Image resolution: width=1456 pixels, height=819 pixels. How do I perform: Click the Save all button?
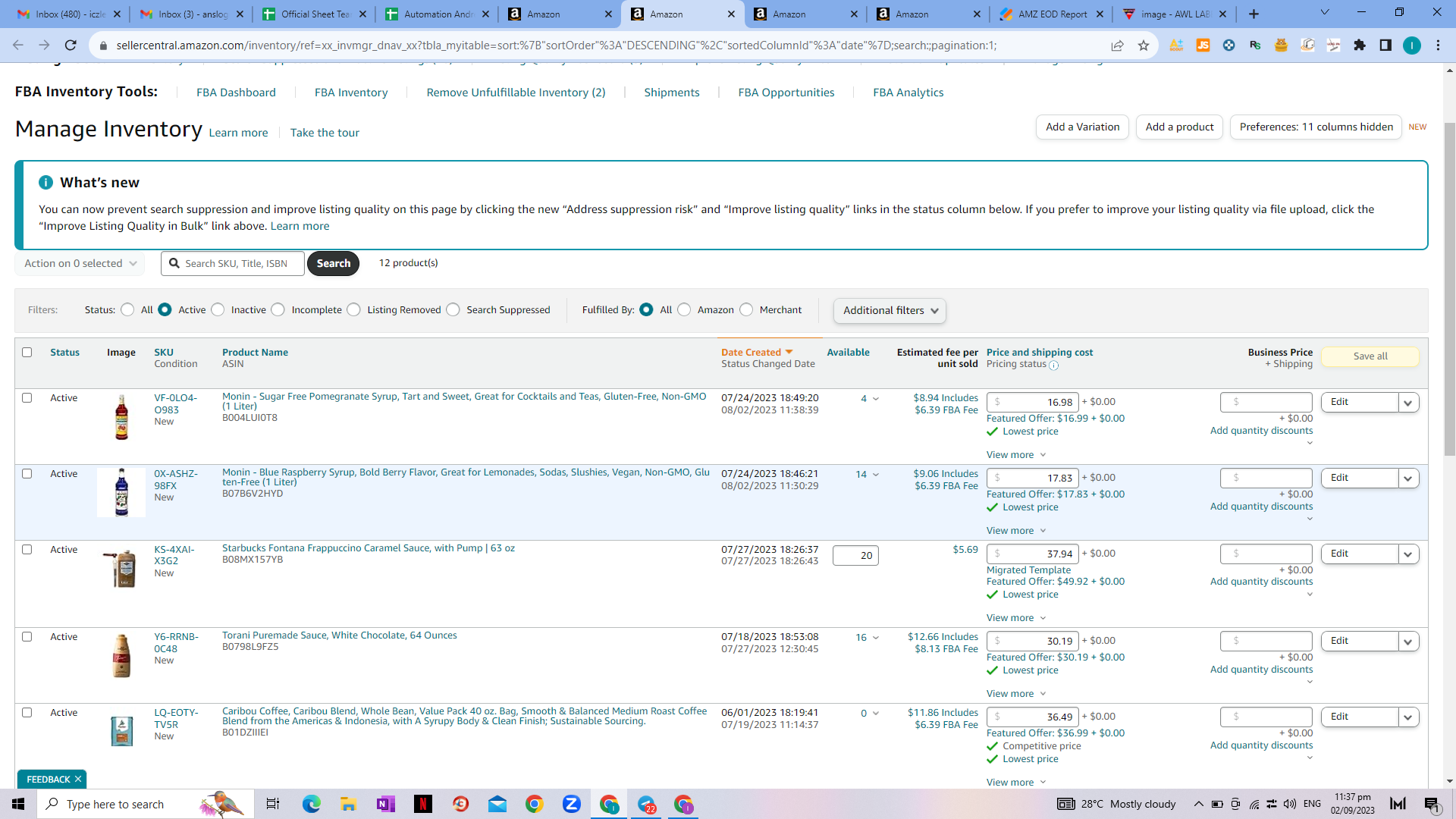click(1370, 356)
